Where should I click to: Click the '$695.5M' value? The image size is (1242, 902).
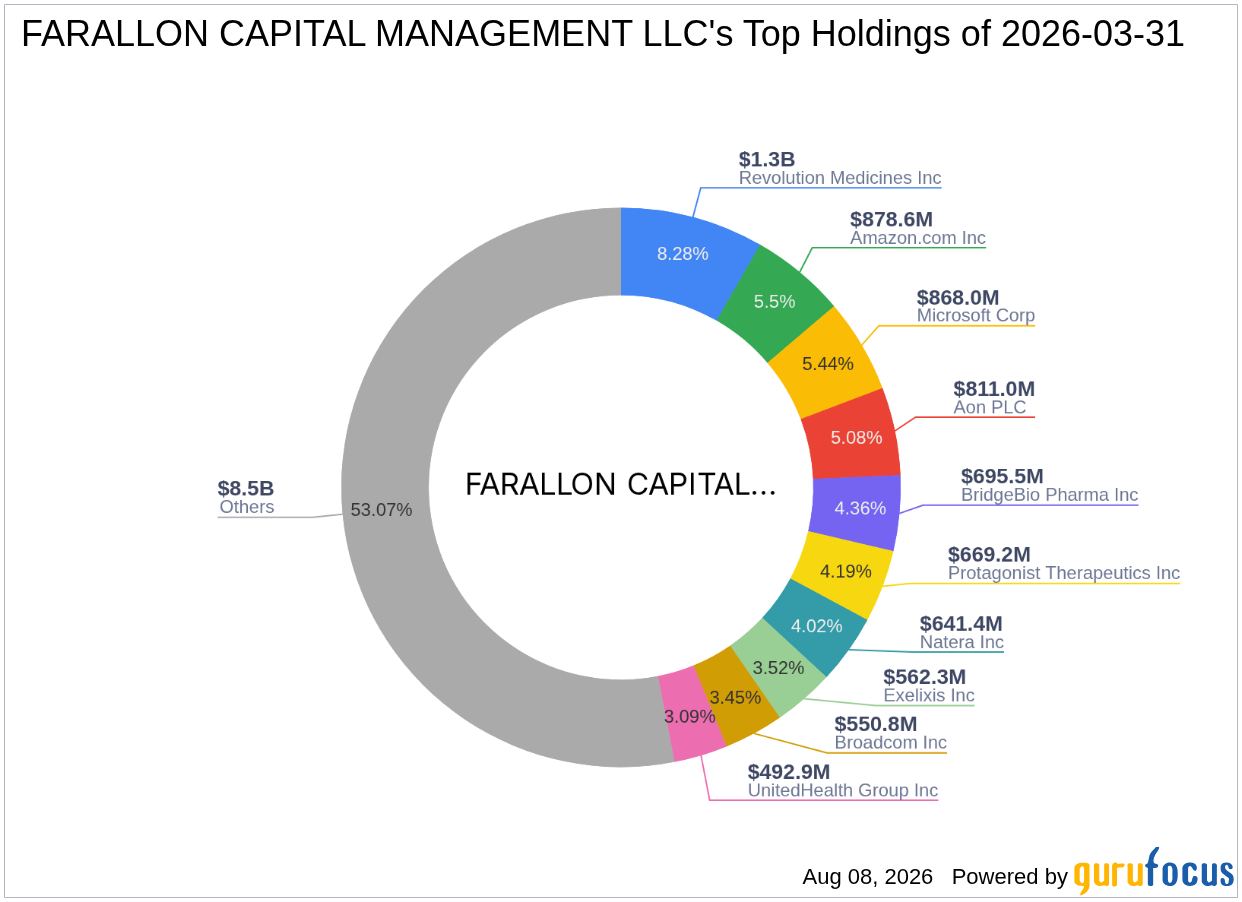point(1002,476)
